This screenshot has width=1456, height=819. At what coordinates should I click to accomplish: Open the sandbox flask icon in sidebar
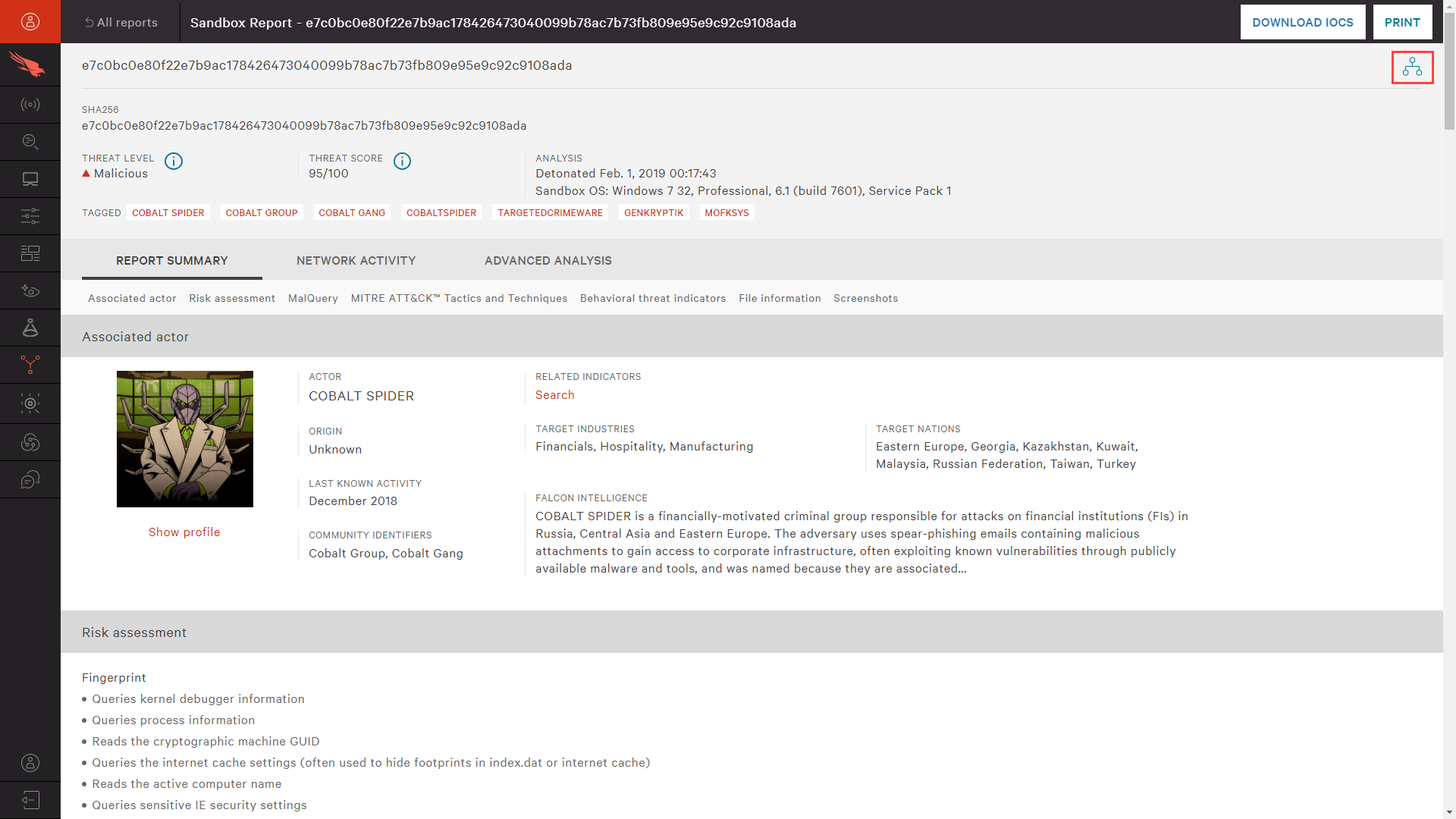(30, 328)
